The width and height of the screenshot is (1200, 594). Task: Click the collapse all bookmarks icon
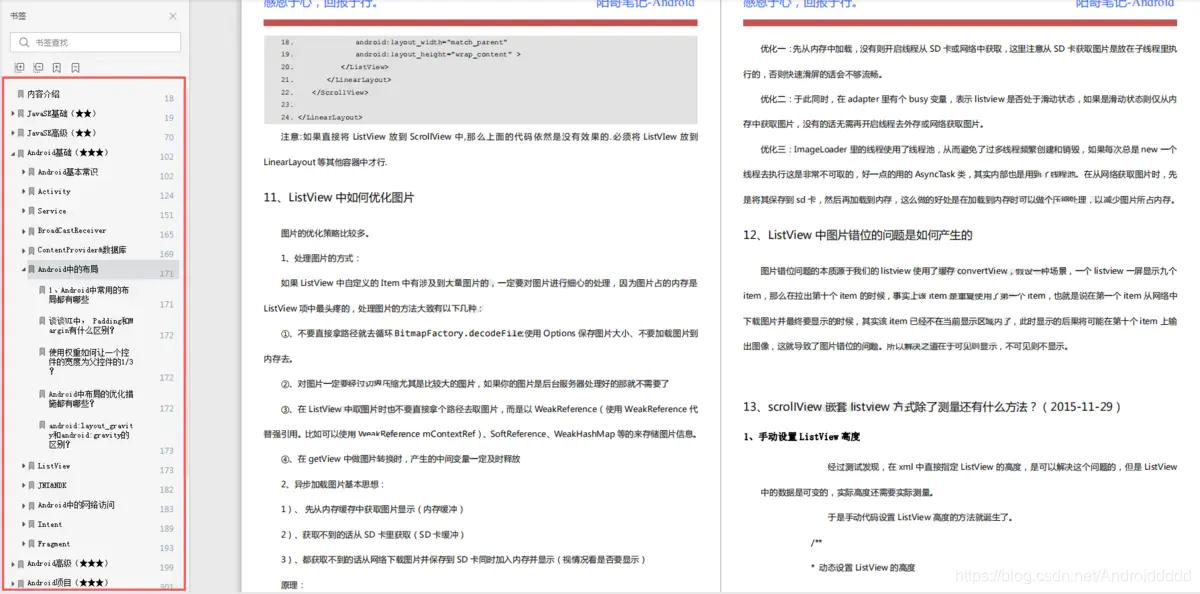click(x=37, y=66)
